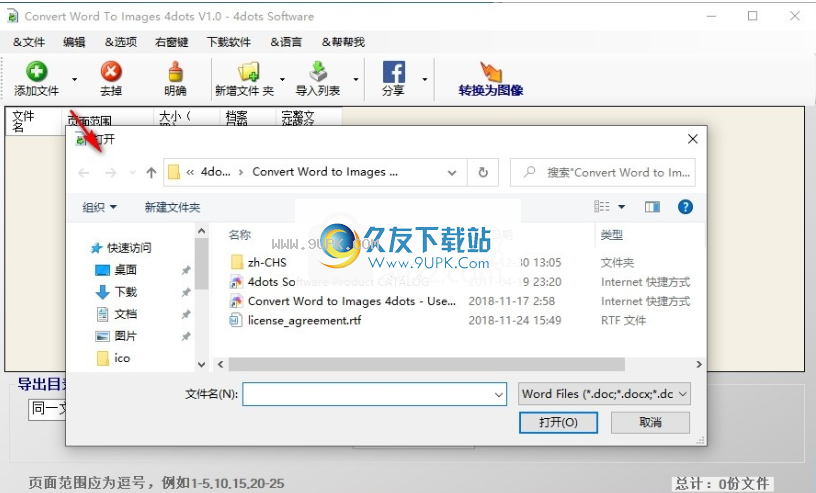Select the license_agreement.rtf file
This screenshot has height=493, width=816.
(x=295, y=320)
